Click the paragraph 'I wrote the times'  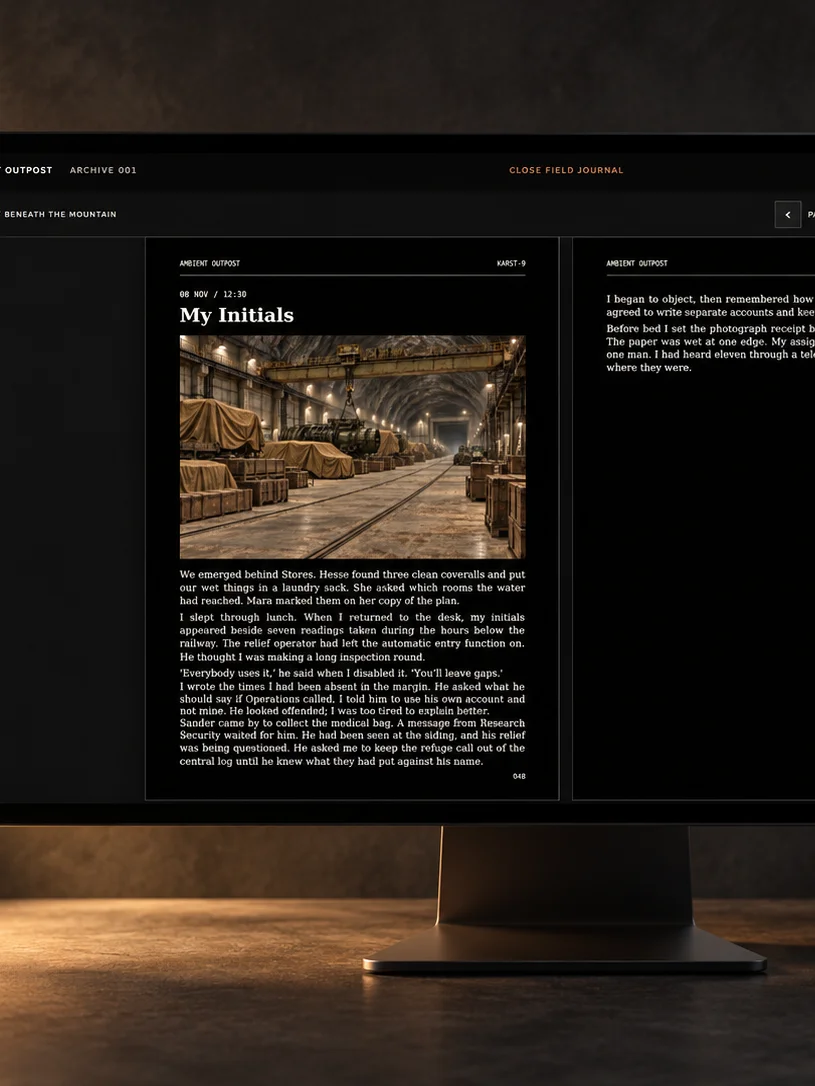click(352, 698)
